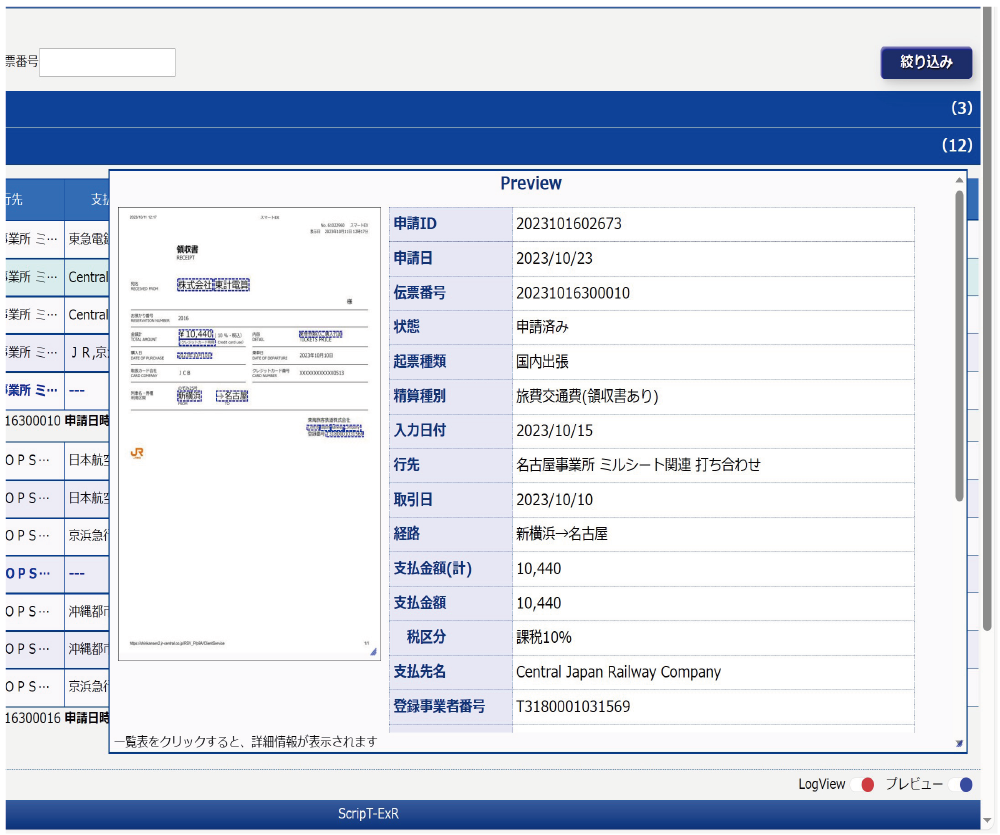Click the 申請ID value 2023101602673
Screen dimensions: 1000x835
(569, 224)
